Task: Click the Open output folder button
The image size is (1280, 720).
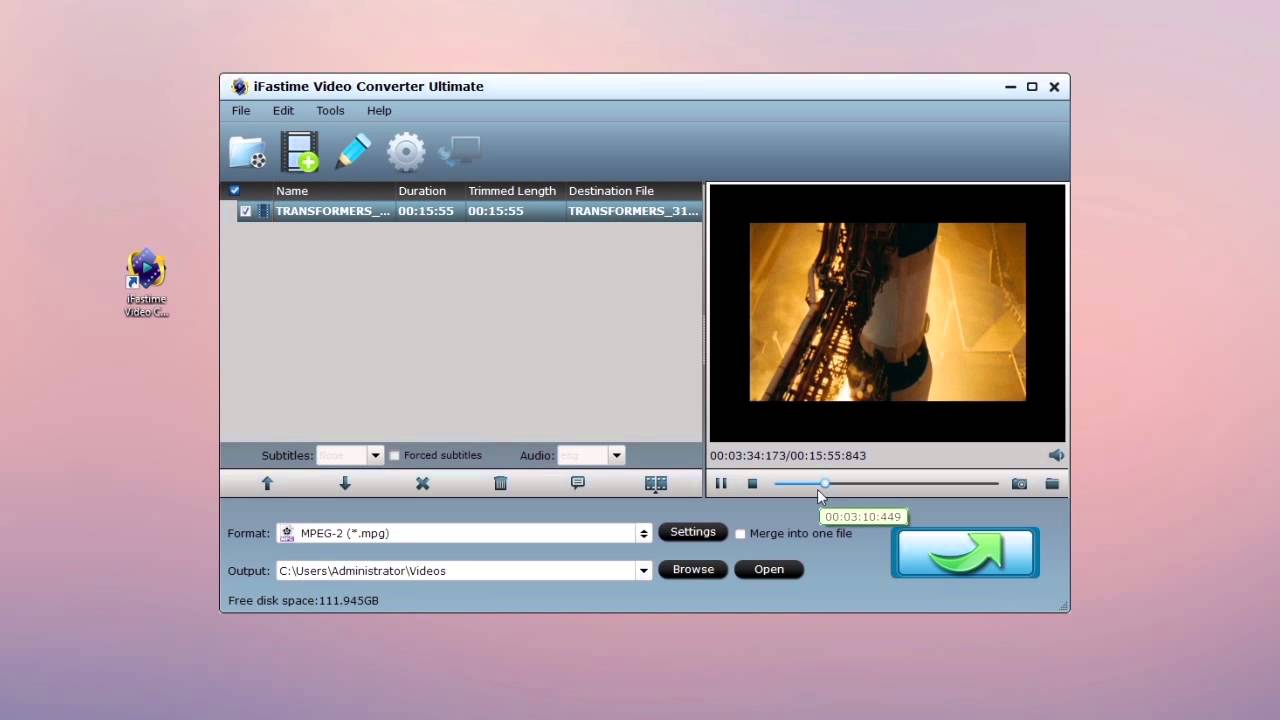Action: [x=769, y=569]
